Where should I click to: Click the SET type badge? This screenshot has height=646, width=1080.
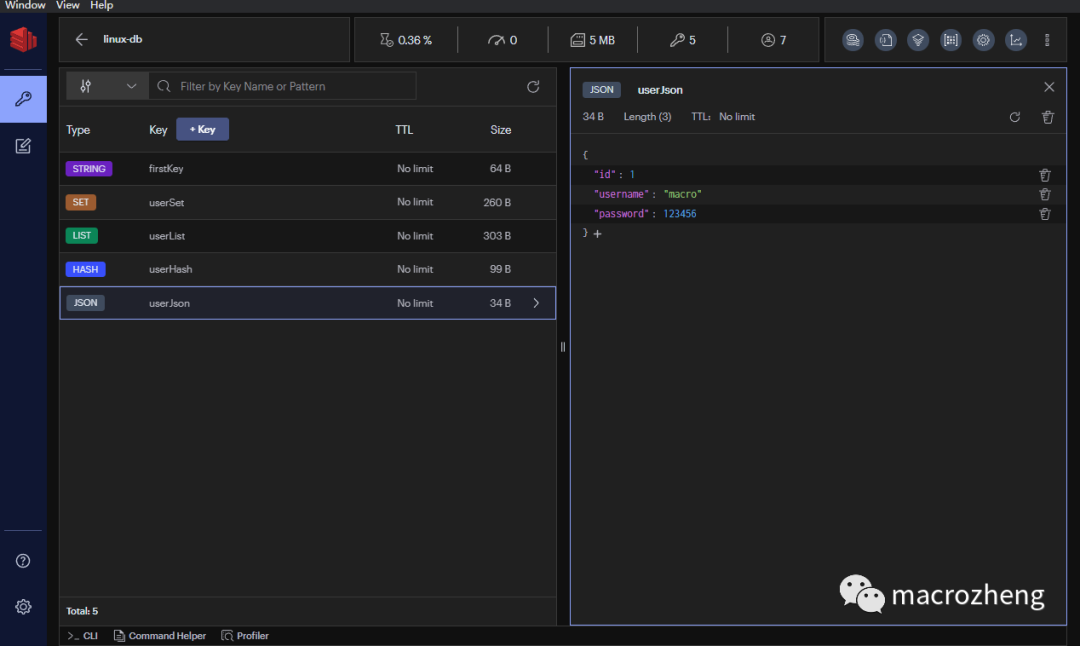pos(81,202)
